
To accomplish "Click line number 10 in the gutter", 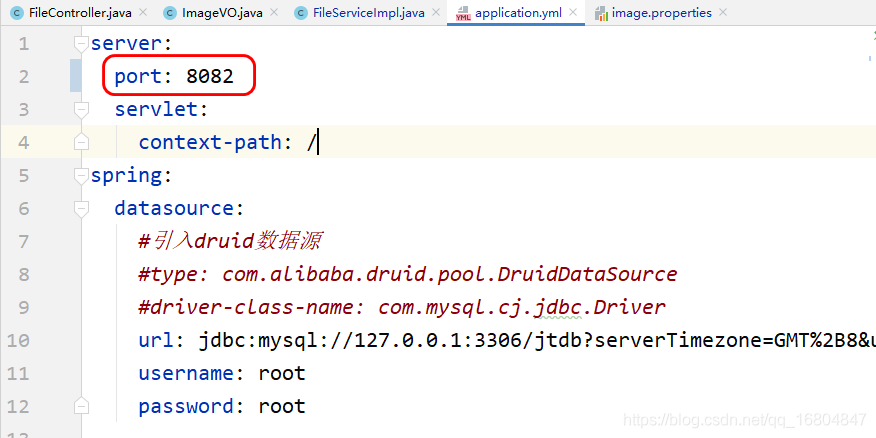I will click(x=18, y=340).
